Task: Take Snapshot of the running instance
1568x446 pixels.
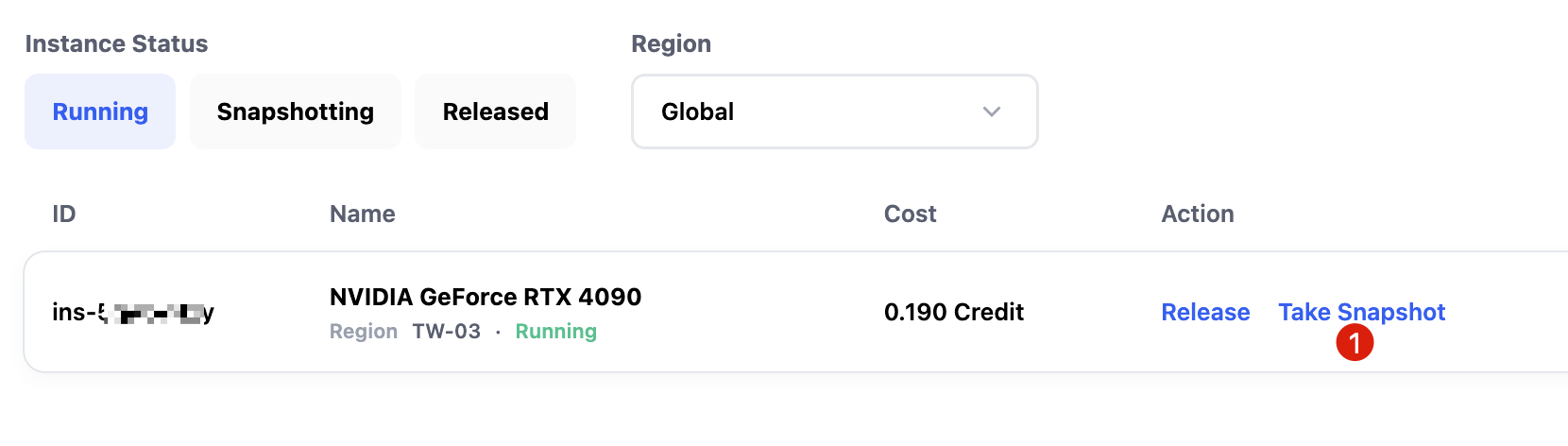Action: pos(1362,312)
